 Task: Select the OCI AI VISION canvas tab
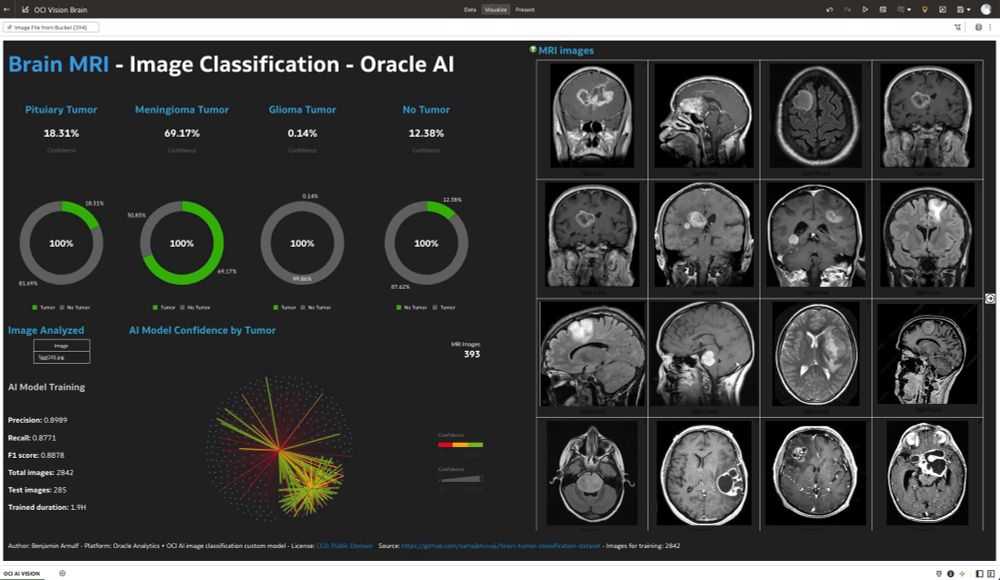click(22, 574)
